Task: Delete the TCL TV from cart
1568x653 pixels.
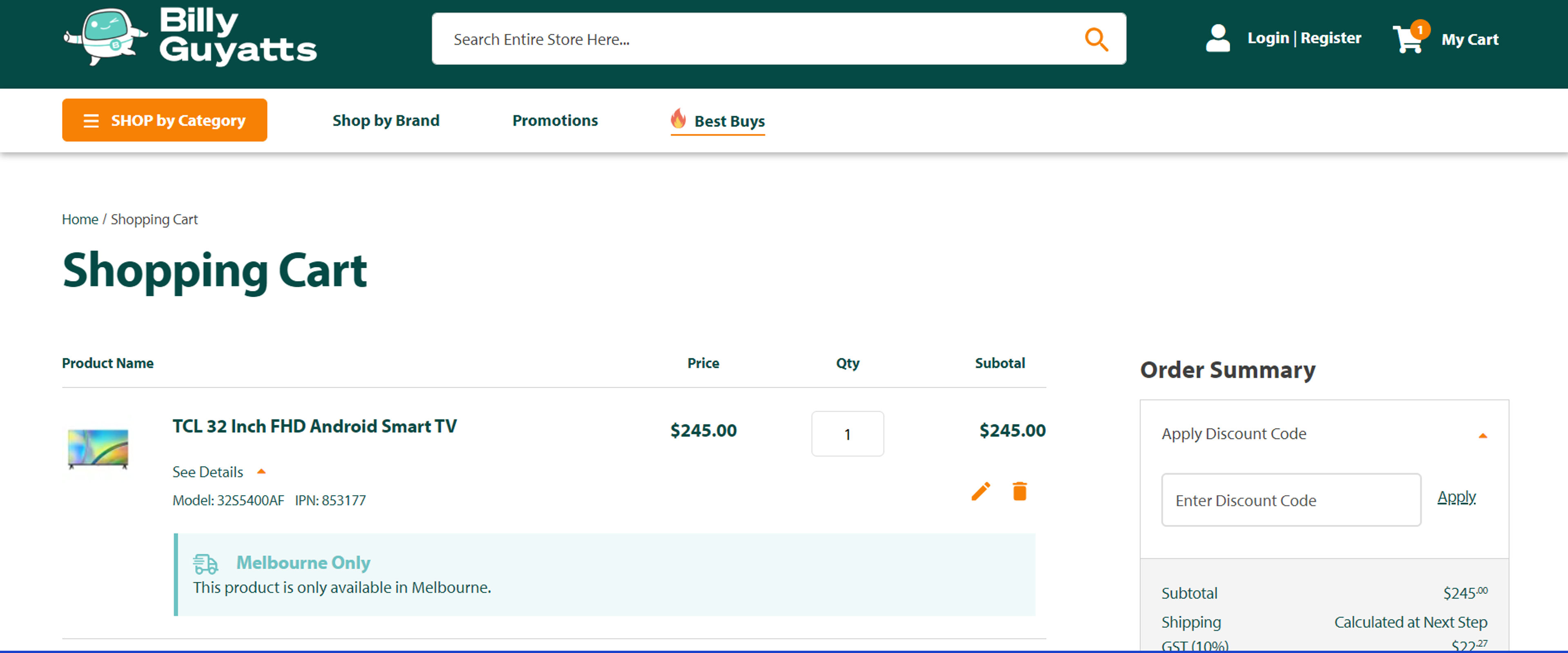Action: [1020, 491]
